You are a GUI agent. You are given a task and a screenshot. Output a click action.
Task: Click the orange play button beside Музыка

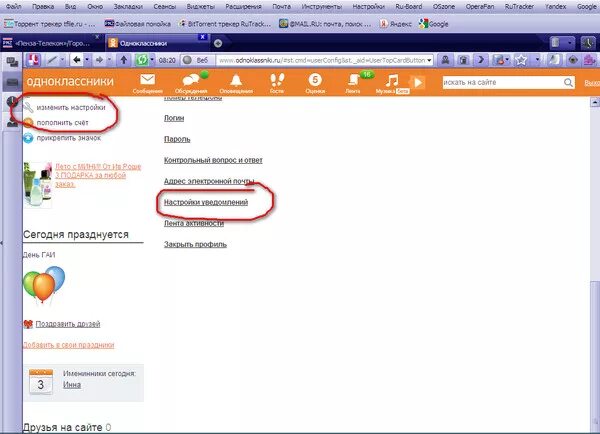pos(417,82)
